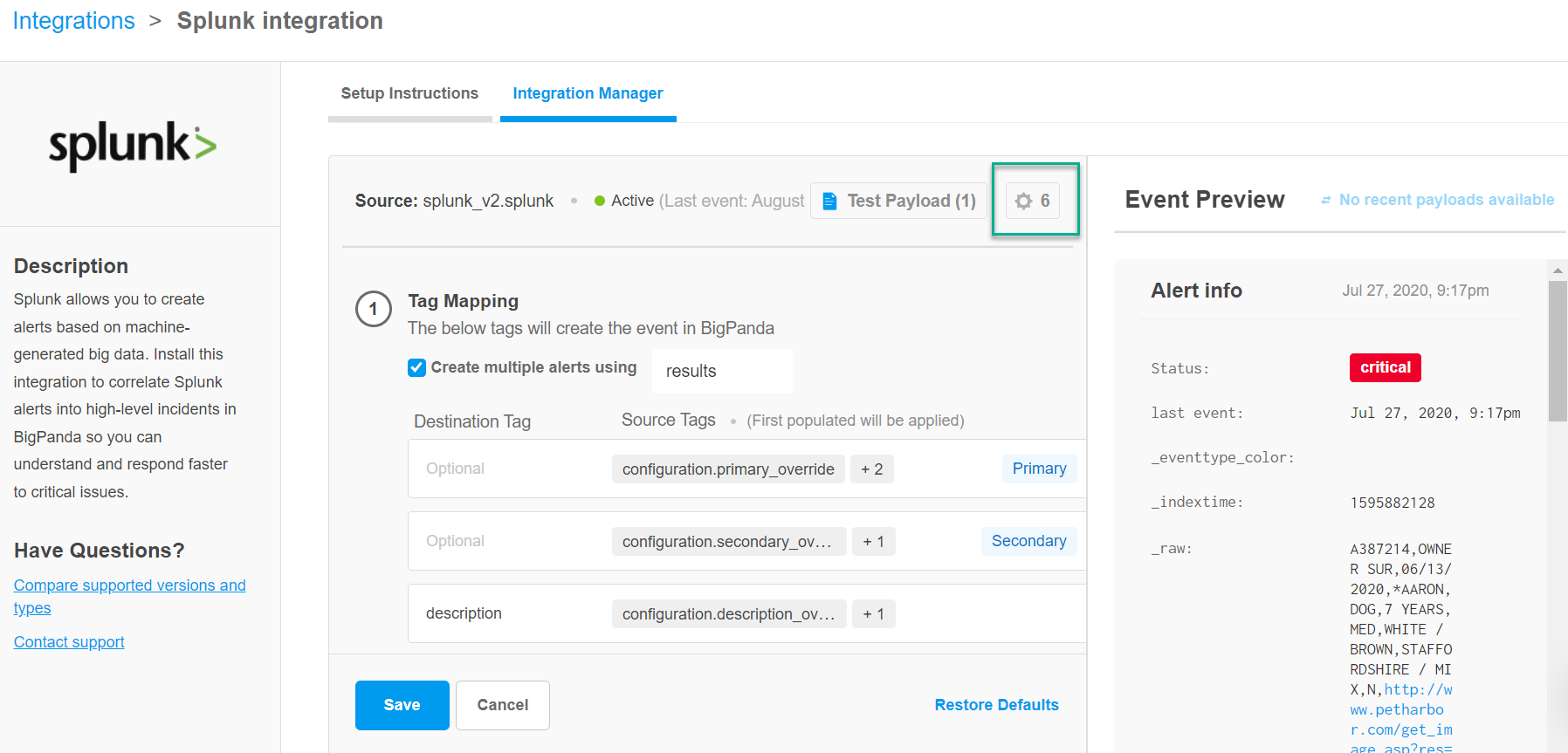Viewport: 1568px width, 753px height.
Task: Cancel the integration changes
Action: (x=502, y=705)
